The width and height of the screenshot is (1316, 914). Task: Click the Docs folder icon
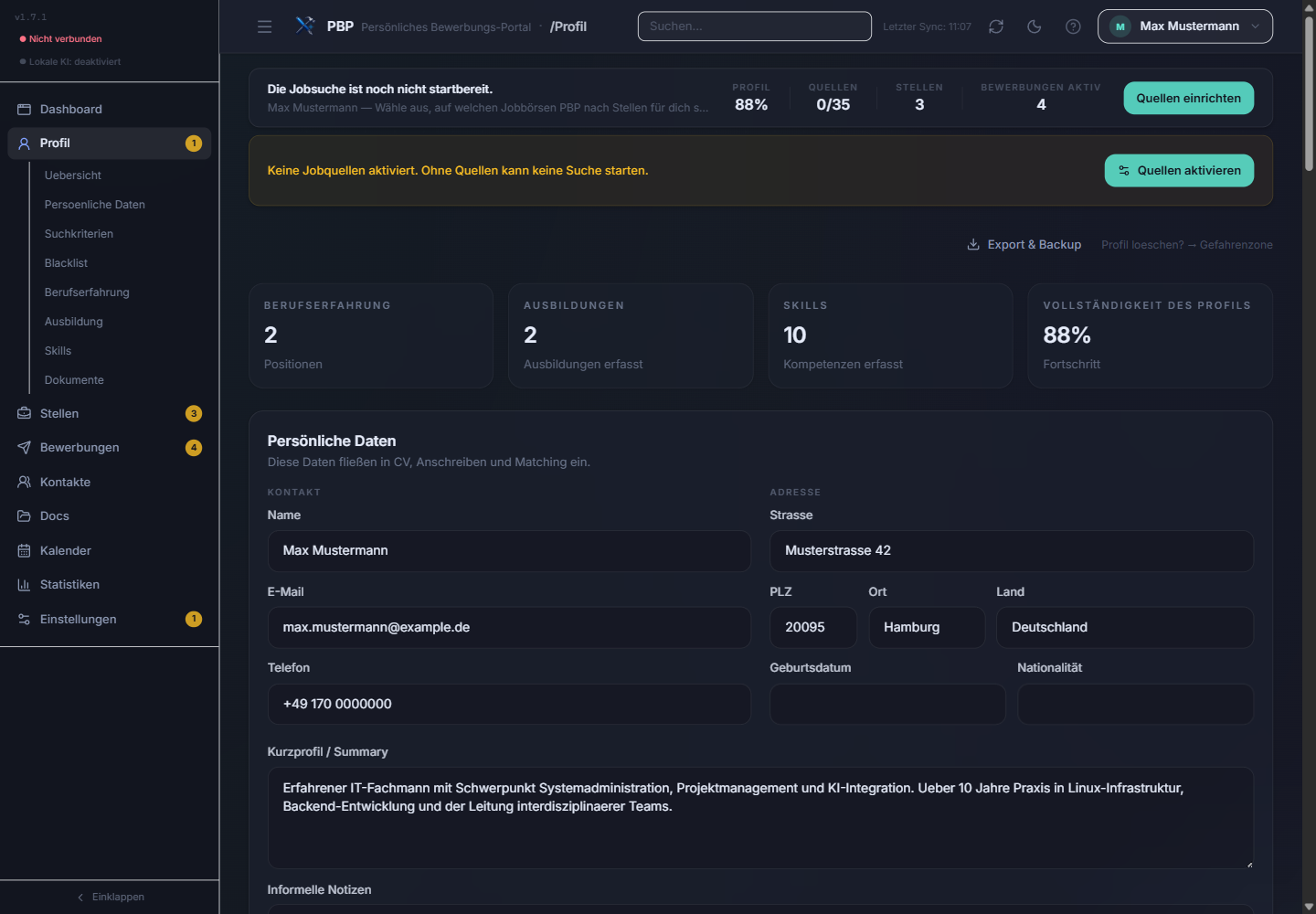(25, 515)
